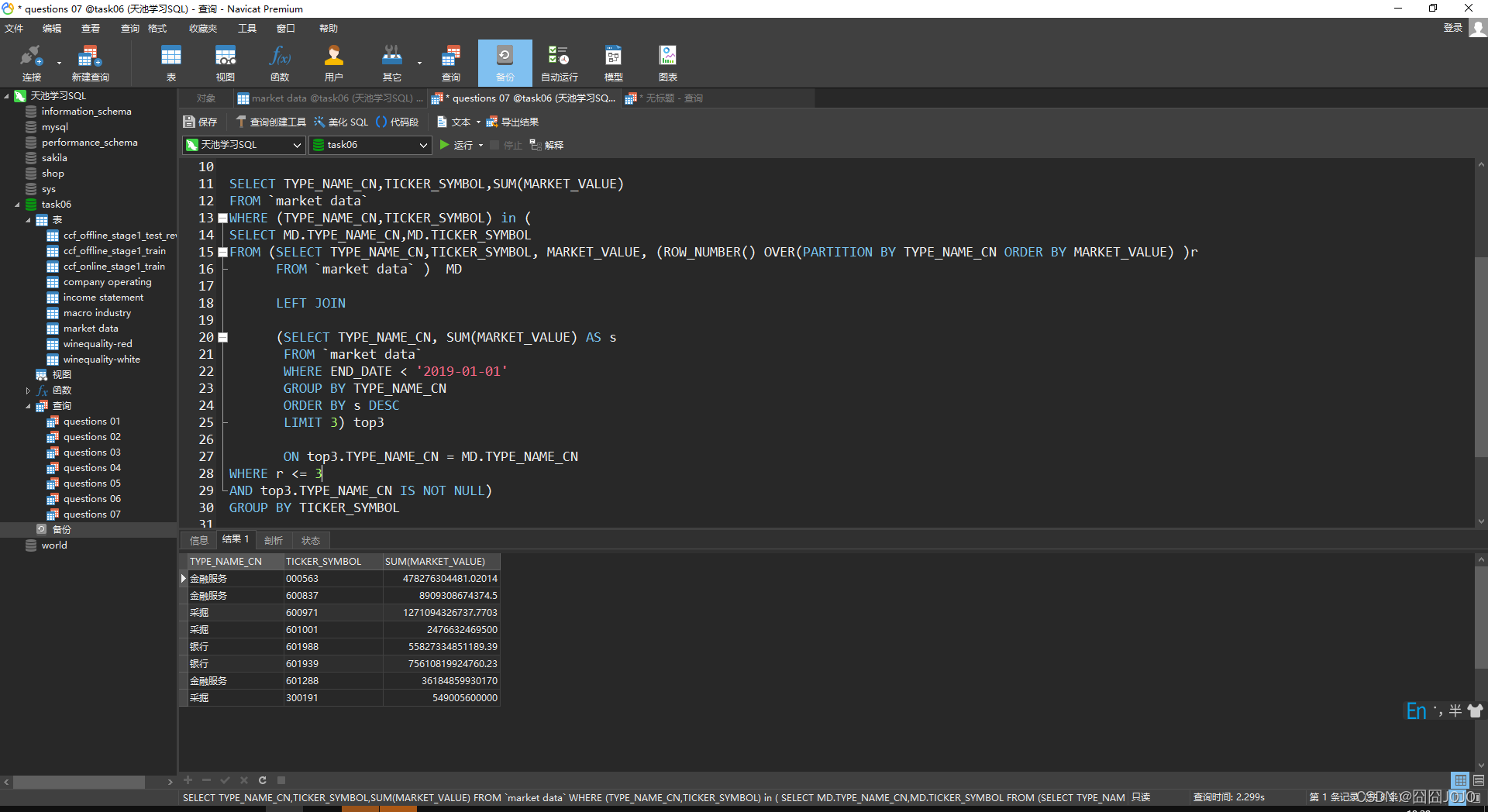Expand the 函数 functions node

28,391
